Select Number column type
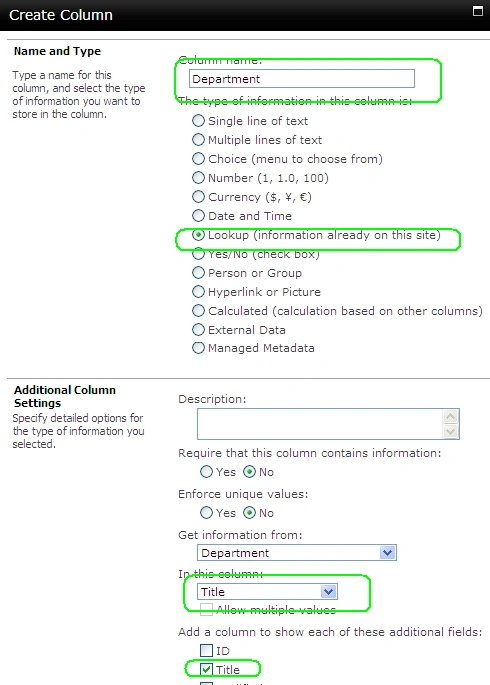This screenshot has width=490, height=685. click(x=198, y=178)
